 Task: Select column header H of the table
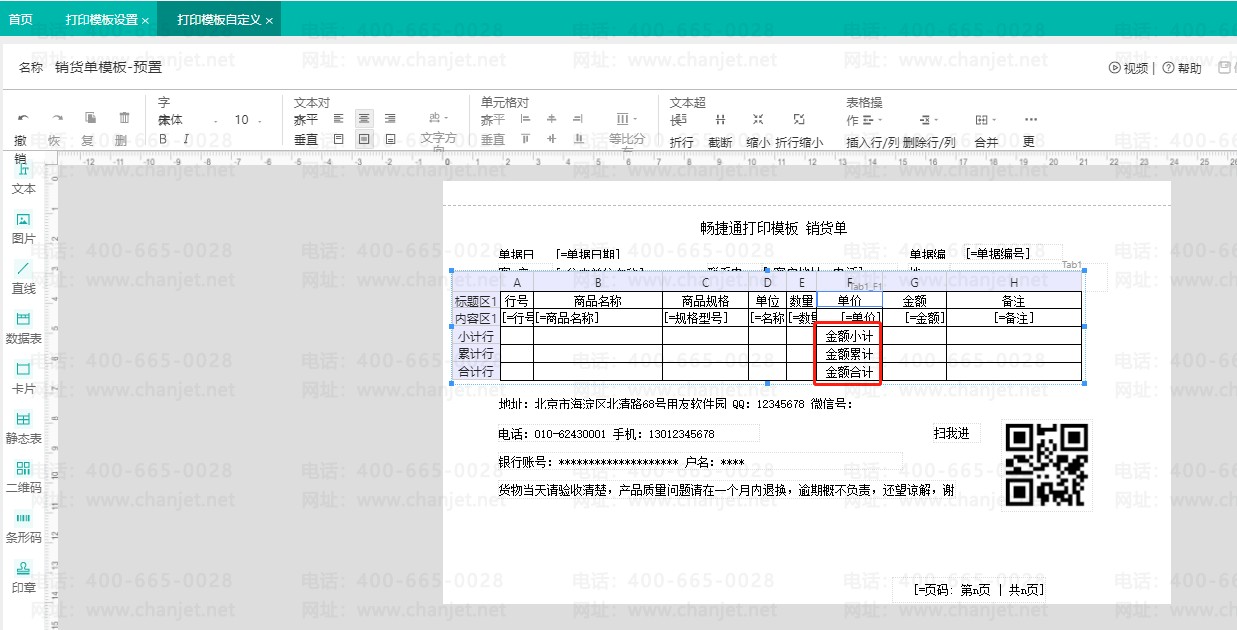tap(1014, 283)
